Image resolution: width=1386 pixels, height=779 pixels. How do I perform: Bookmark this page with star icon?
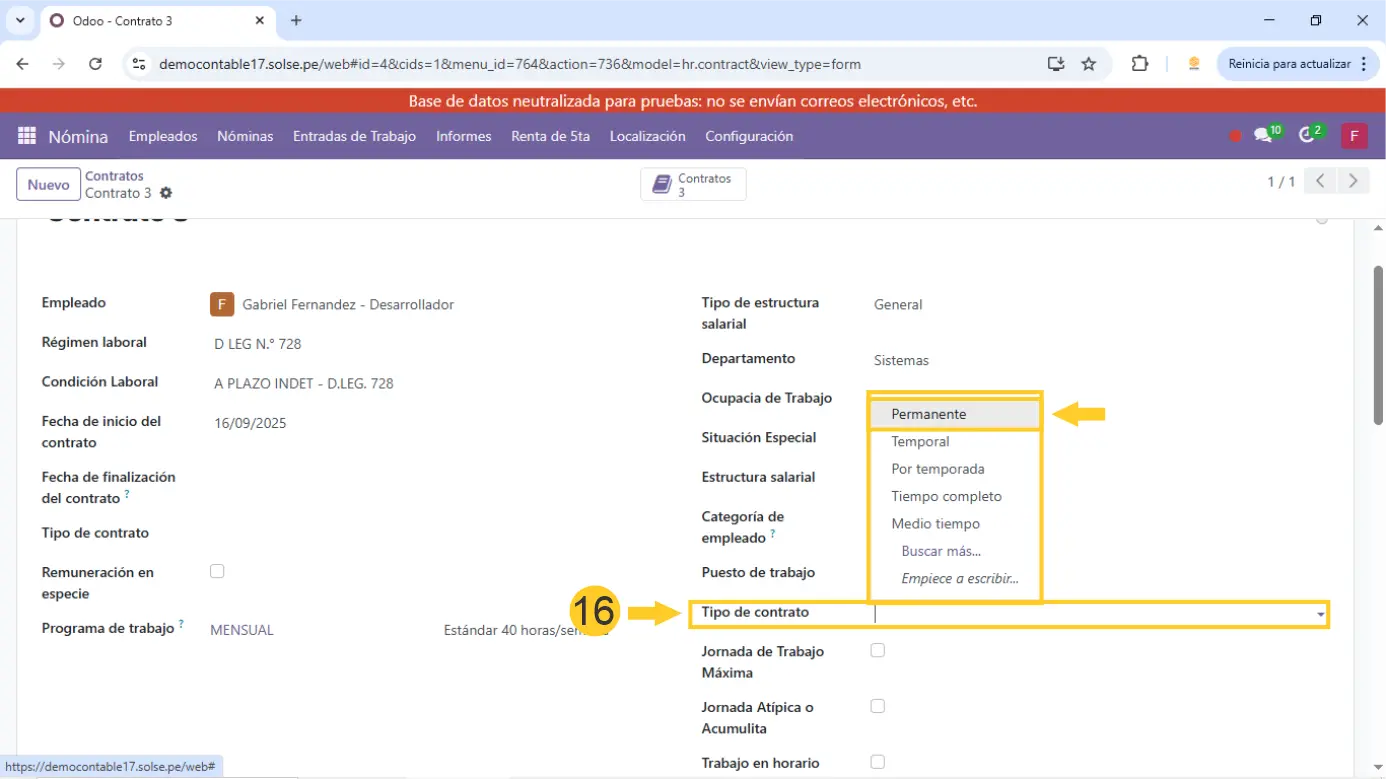point(1089,64)
